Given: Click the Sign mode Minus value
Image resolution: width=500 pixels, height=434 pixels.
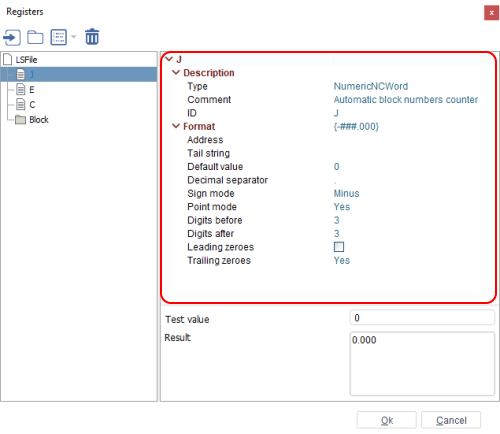Looking at the screenshot, I should click(x=346, y=193).
